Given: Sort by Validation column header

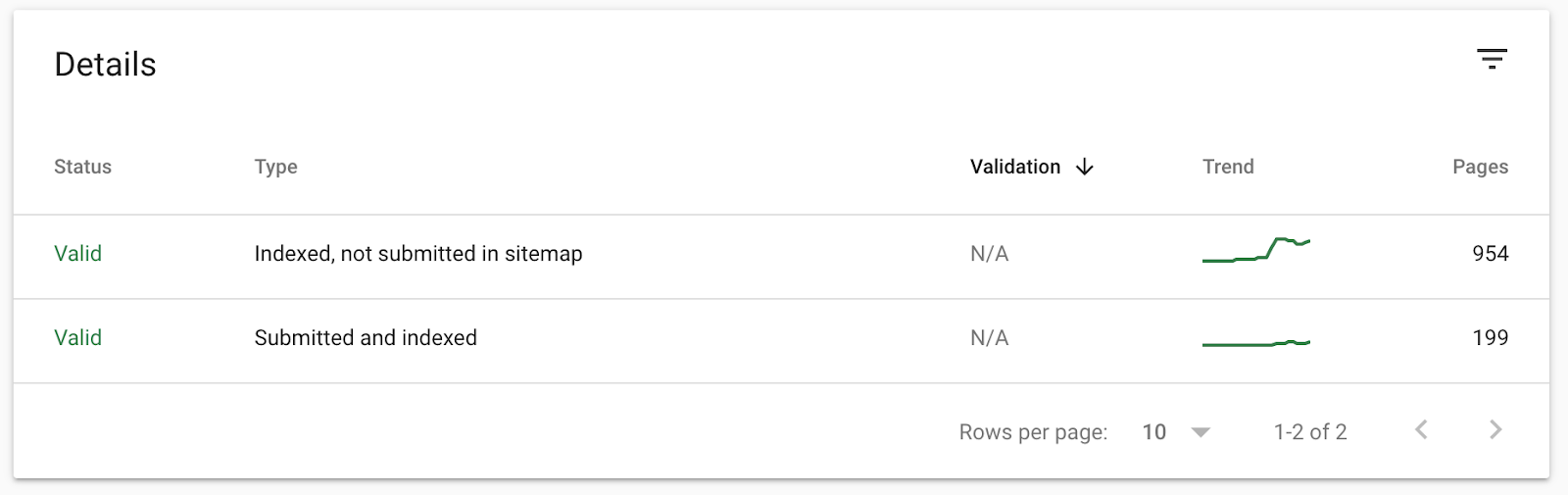Looking at the screenshot, I should click(1015, 168).
